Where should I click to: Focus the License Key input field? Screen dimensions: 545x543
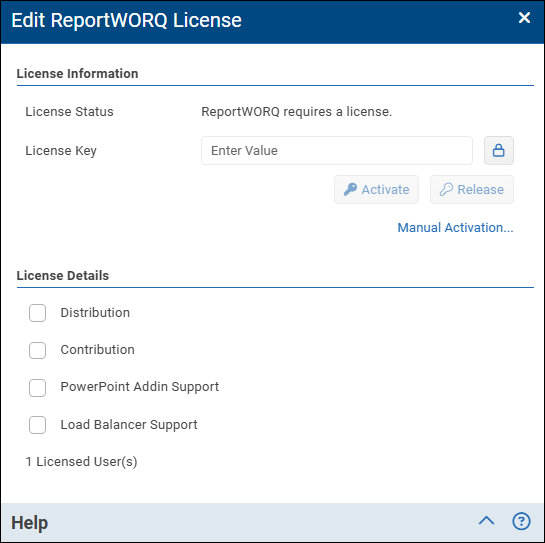pos(336,151)
